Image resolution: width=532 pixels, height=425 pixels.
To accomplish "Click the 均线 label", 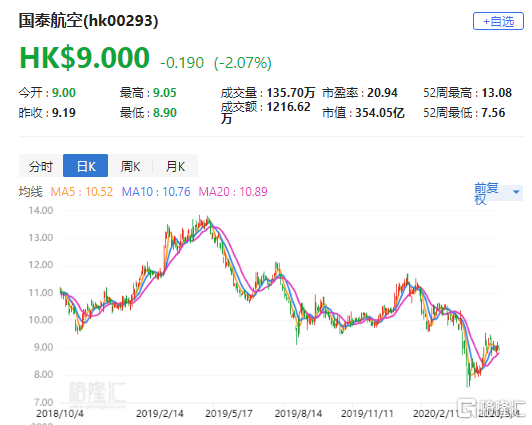I will (x=31, y=192).
